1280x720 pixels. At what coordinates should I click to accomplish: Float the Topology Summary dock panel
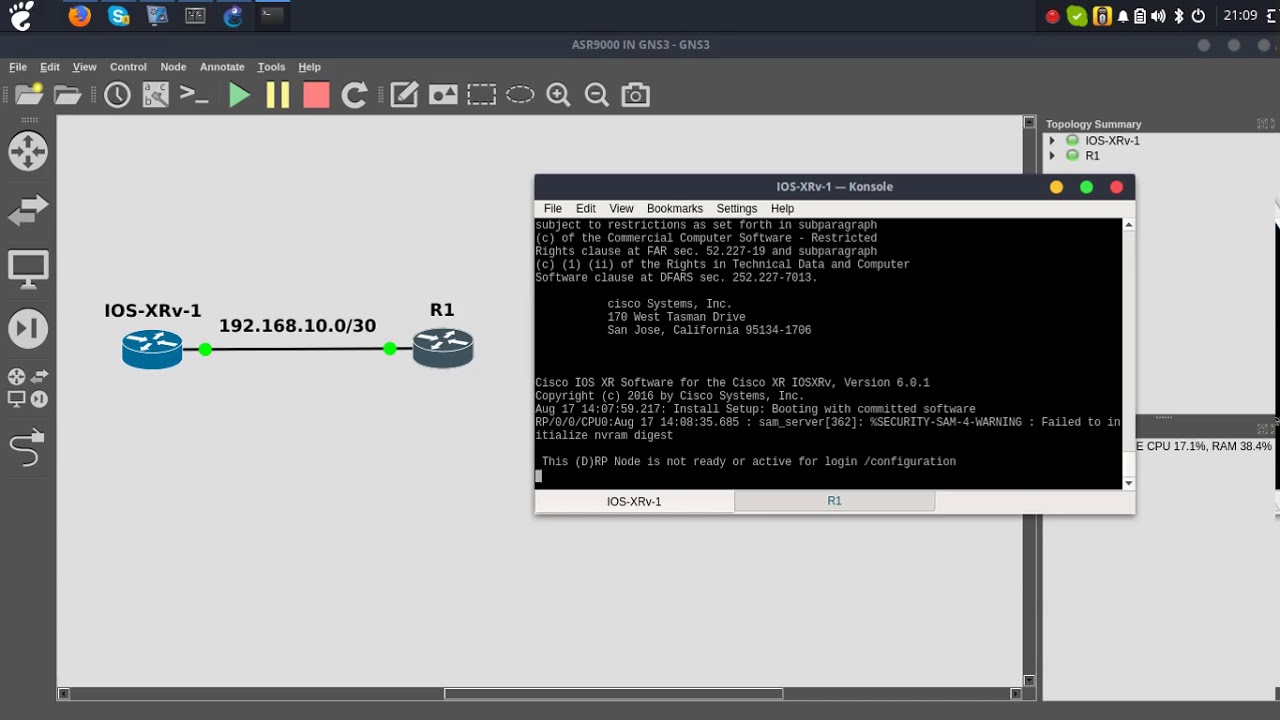(1261, 124)
